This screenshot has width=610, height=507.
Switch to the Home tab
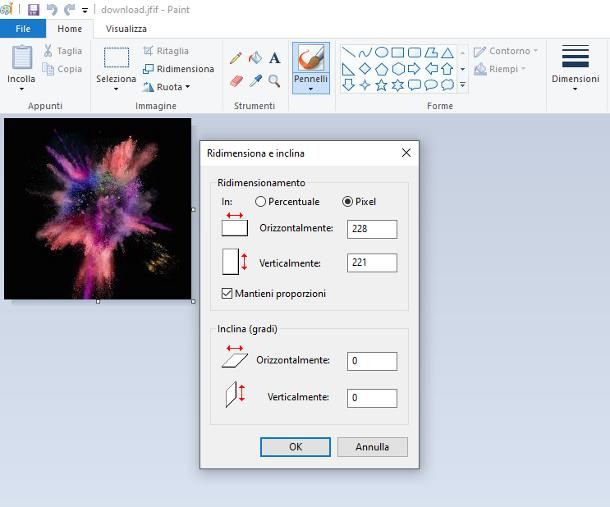(70, 29)
